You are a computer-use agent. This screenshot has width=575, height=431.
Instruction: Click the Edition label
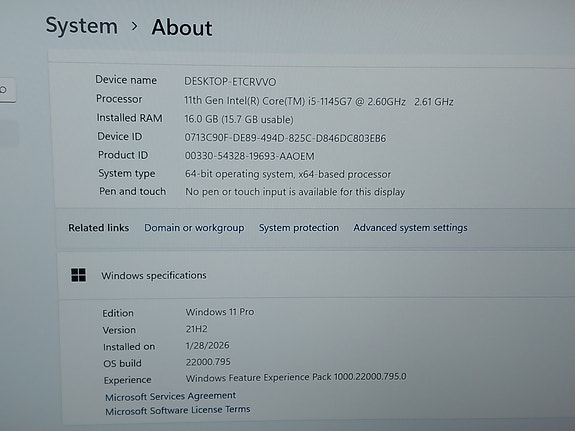pos(118,313)
